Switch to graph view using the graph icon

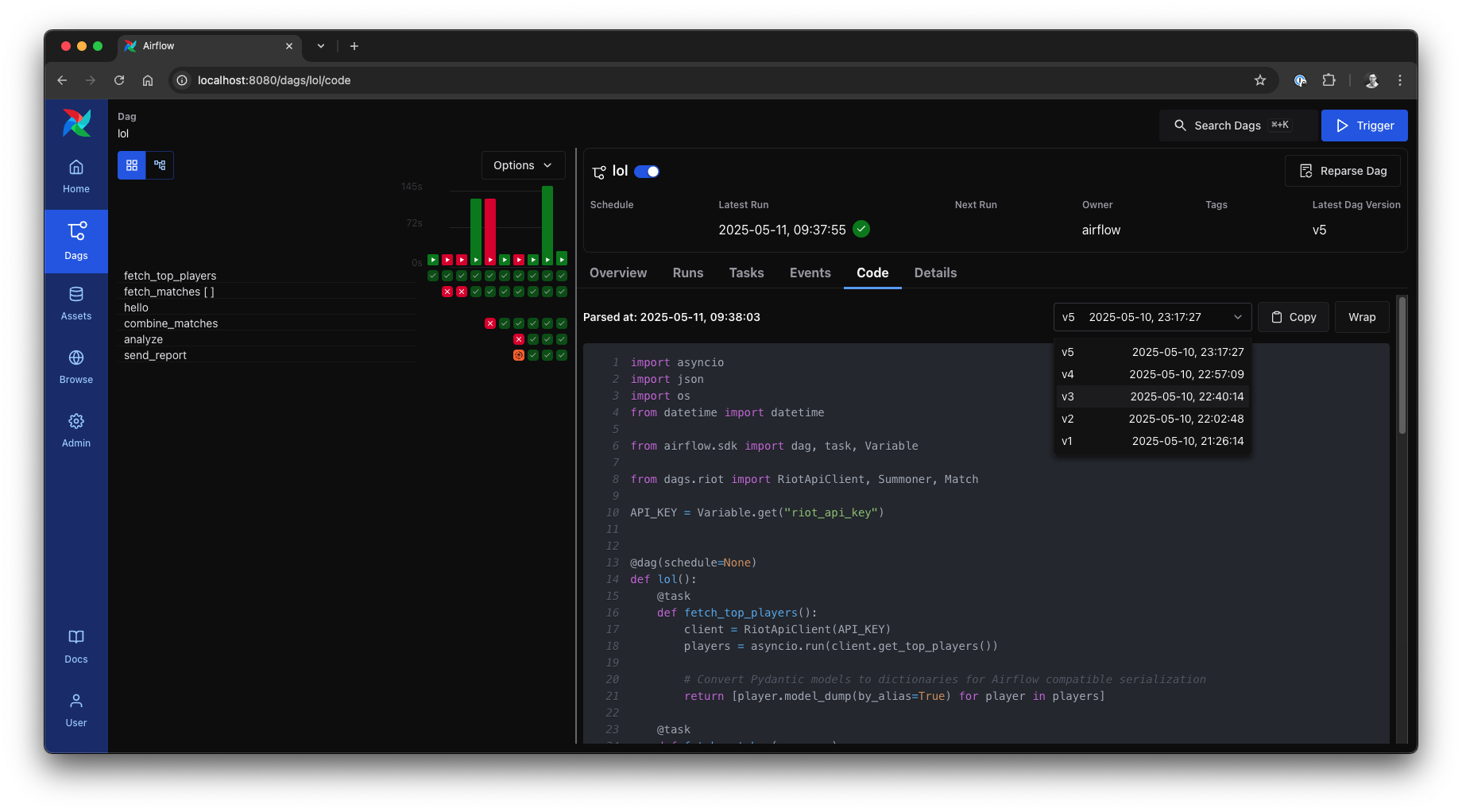159,164
